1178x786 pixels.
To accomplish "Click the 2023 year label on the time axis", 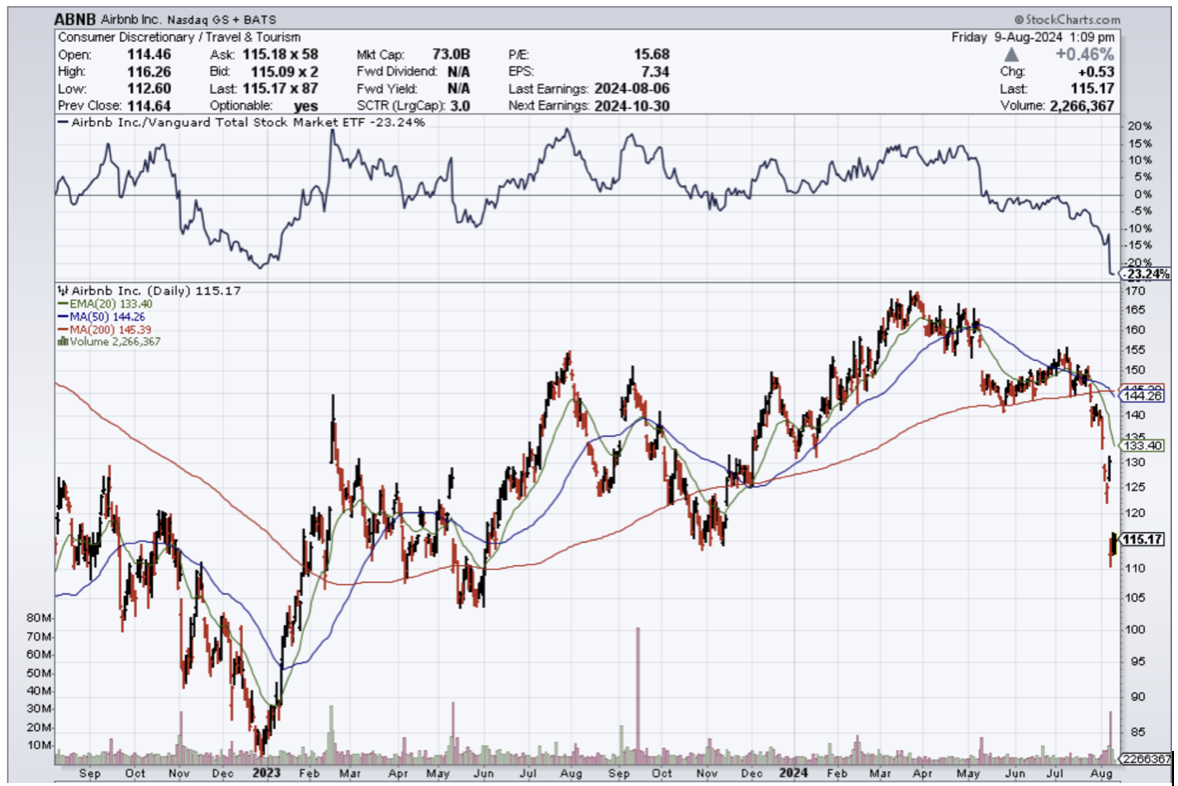I will coord(266,772).
